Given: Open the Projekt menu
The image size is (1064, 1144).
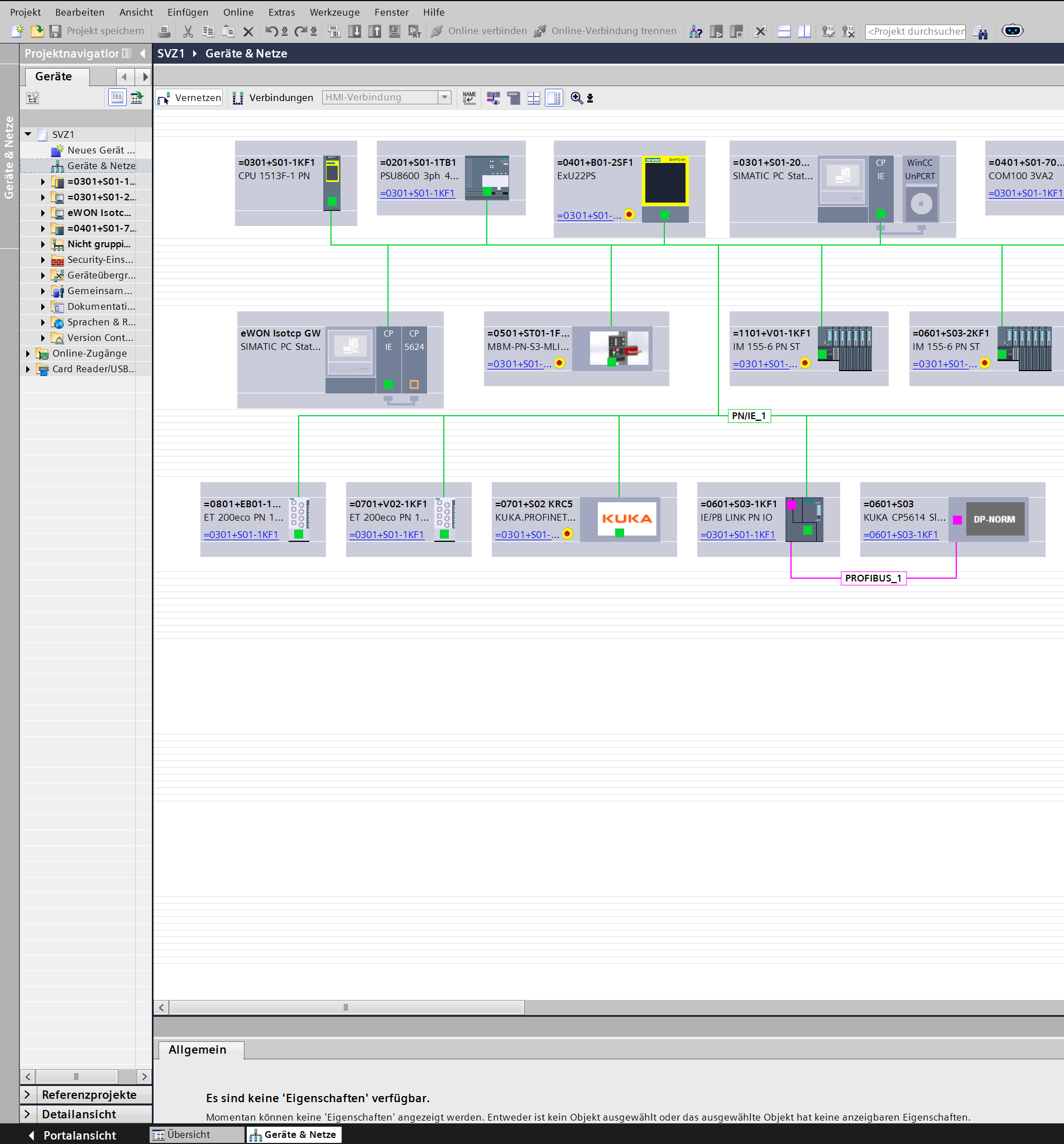Looking at the screenshot, I should 25,12.
